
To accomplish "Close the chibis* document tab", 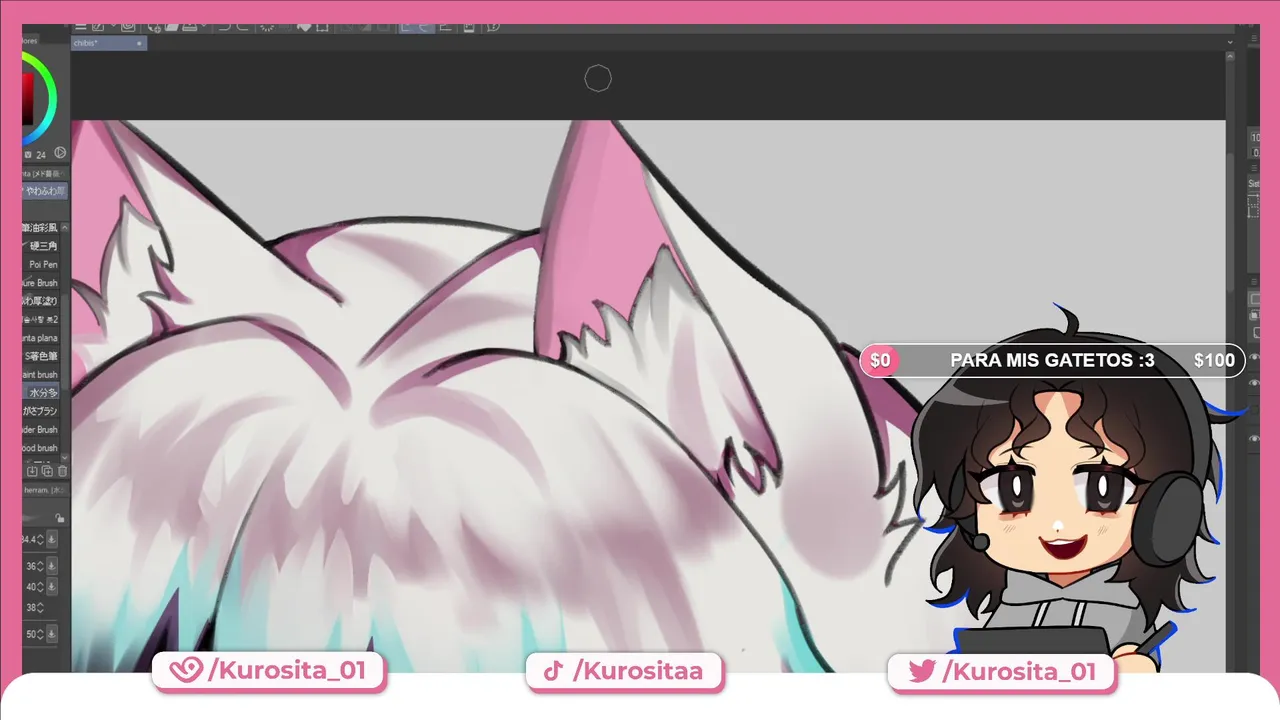I will tap(140, 43).
